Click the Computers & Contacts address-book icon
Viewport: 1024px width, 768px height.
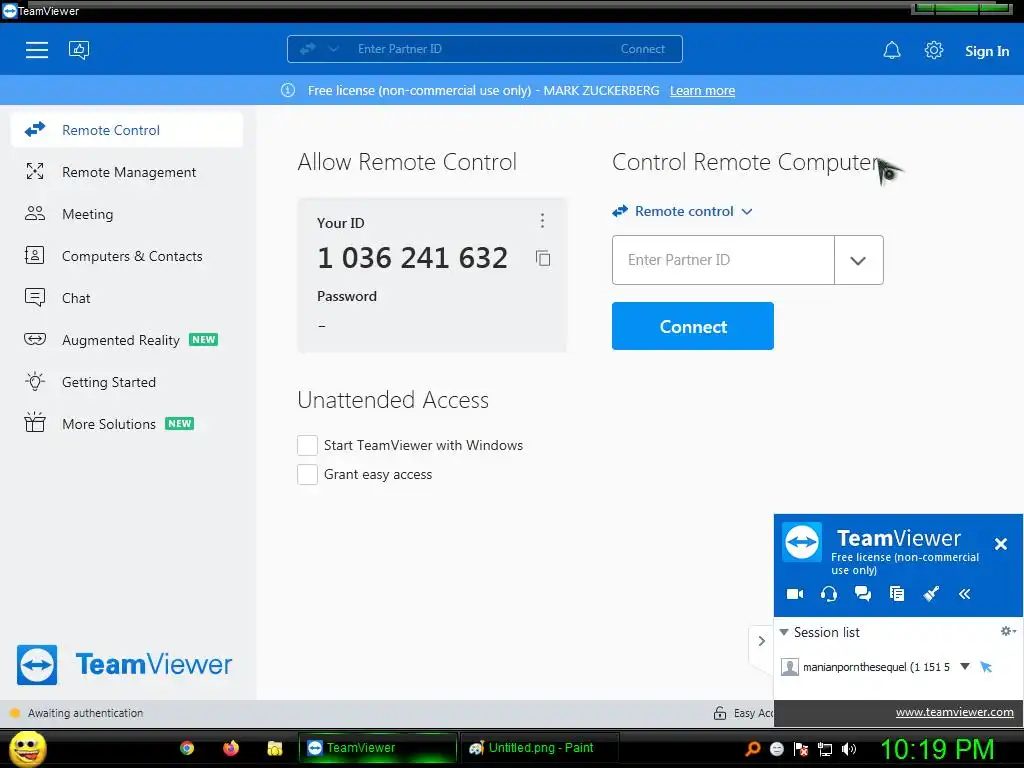tap(35, 255)
